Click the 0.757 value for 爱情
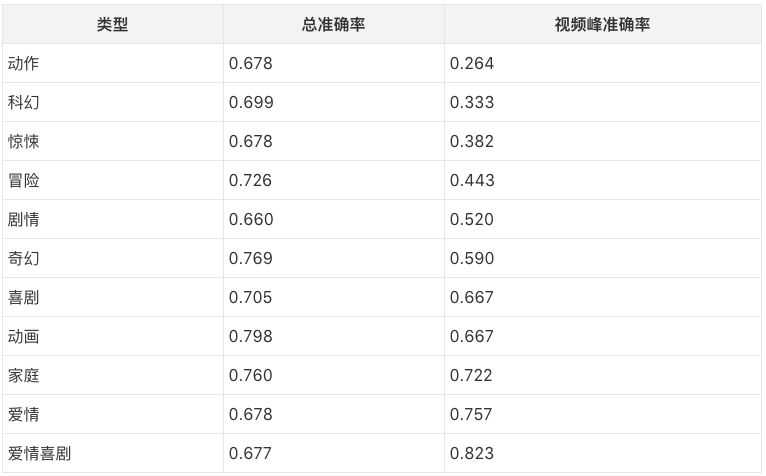The image size is (766, 476). (472, 415)
